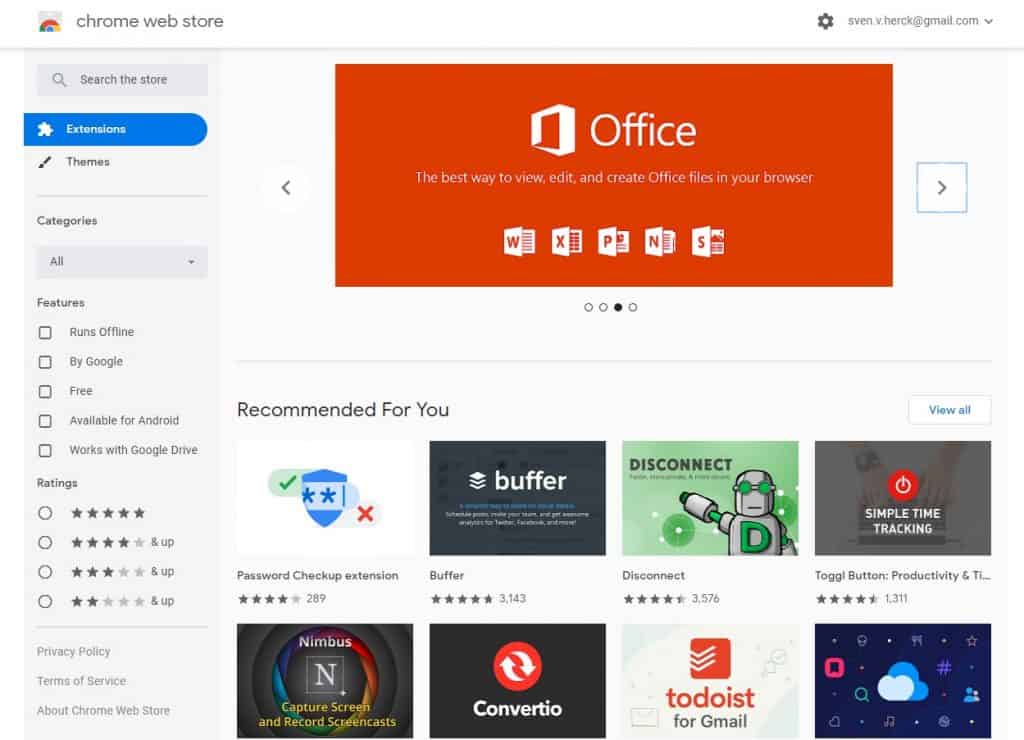Click the magnifier icon in the search box
Viewport: 1024px width, 740px height.
[x=60, y=80]
